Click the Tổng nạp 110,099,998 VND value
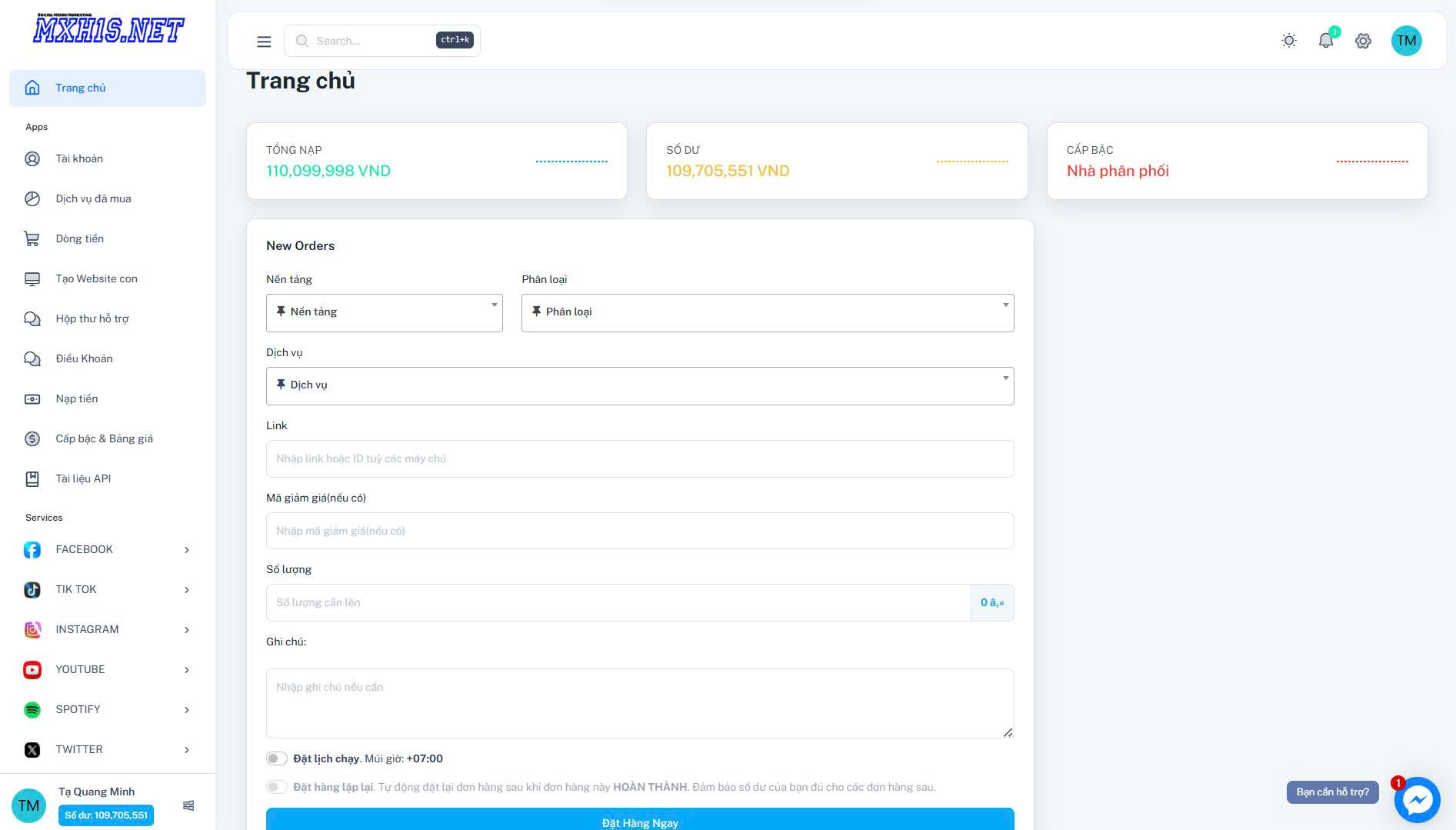The image size is (1456, 830). pos(328,171)
